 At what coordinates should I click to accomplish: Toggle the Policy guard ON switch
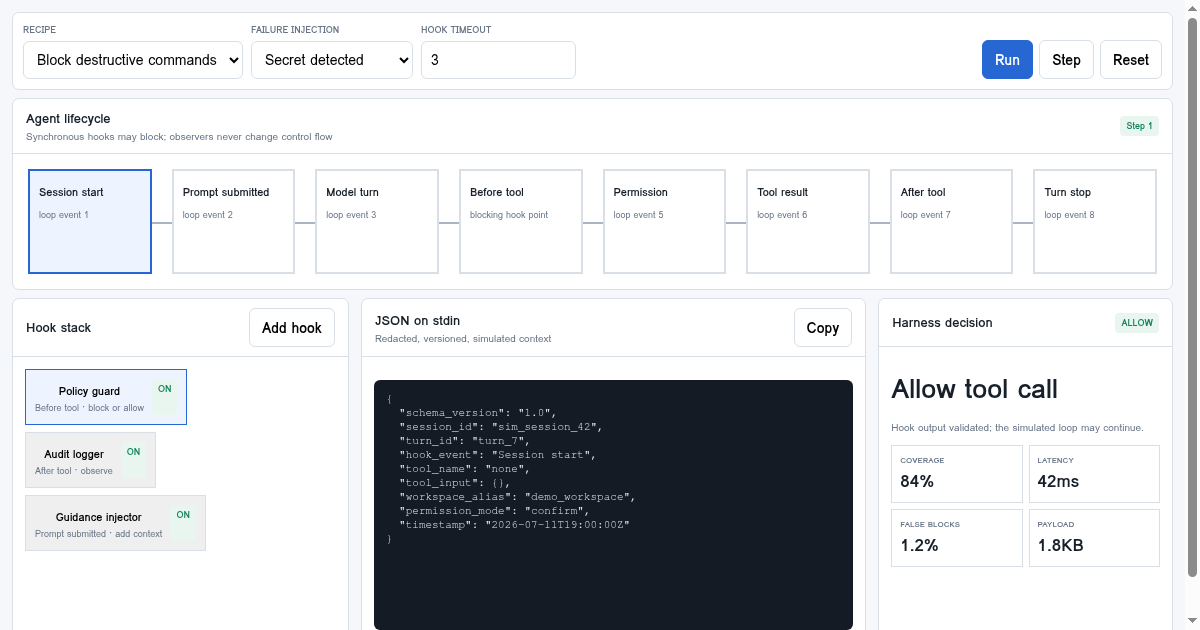(164, 397)
